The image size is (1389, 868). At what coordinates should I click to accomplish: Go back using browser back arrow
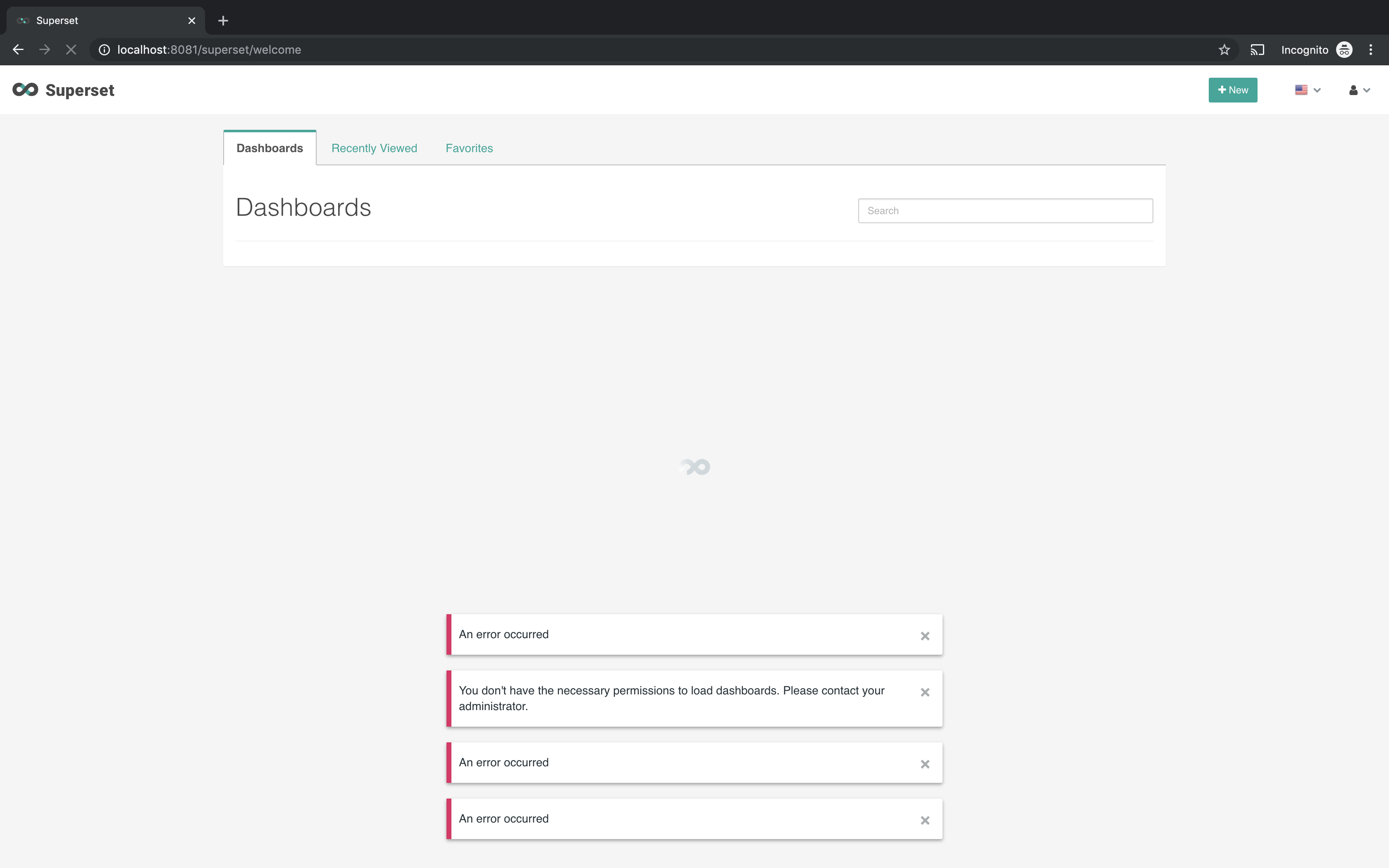(x=18, y=50)
